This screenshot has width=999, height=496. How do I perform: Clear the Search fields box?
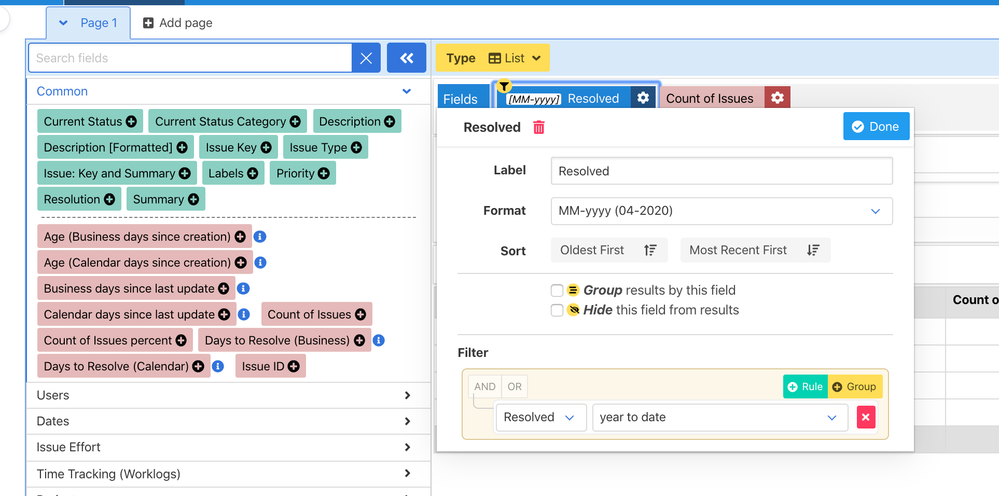tap(366, 58)
